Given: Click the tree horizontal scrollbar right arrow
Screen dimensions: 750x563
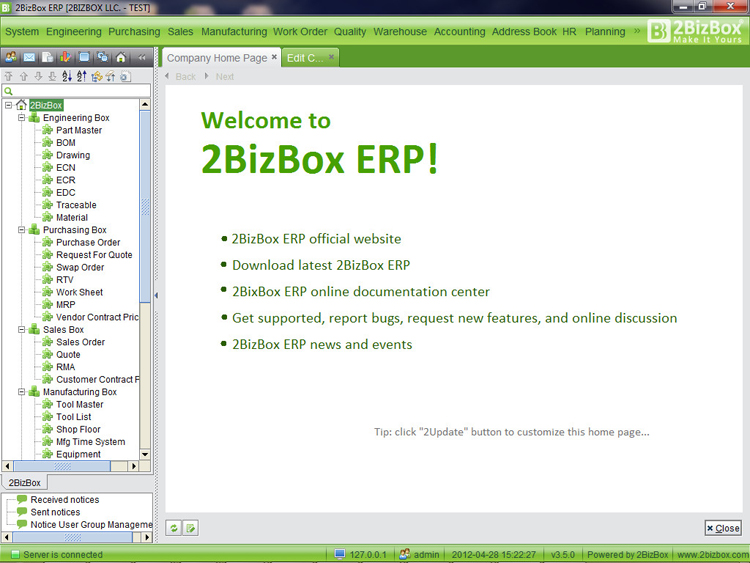Looking at the screenshot, I should (134, 466).
